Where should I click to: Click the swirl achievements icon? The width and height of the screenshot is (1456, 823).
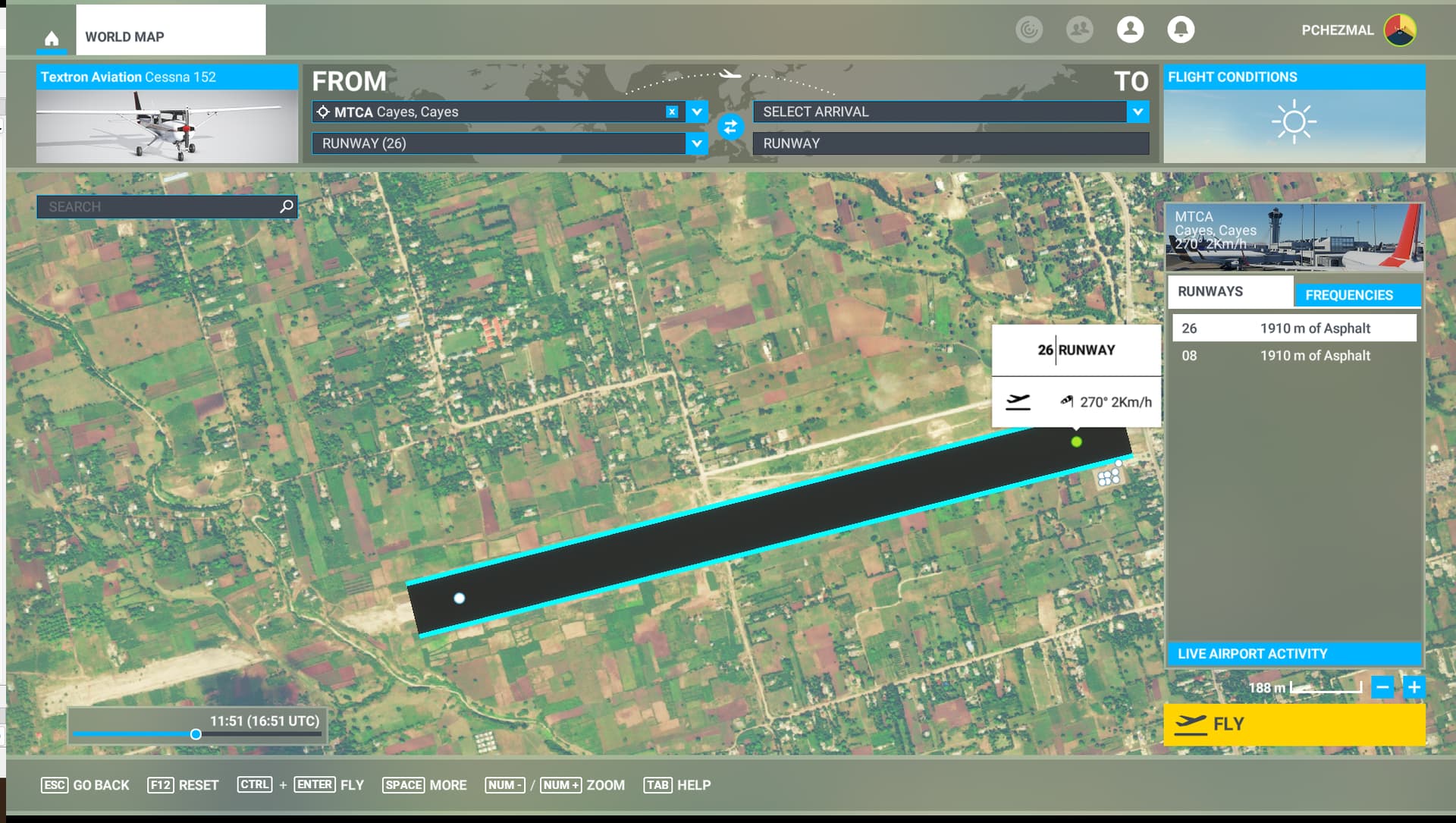(x=1029, y=30)
